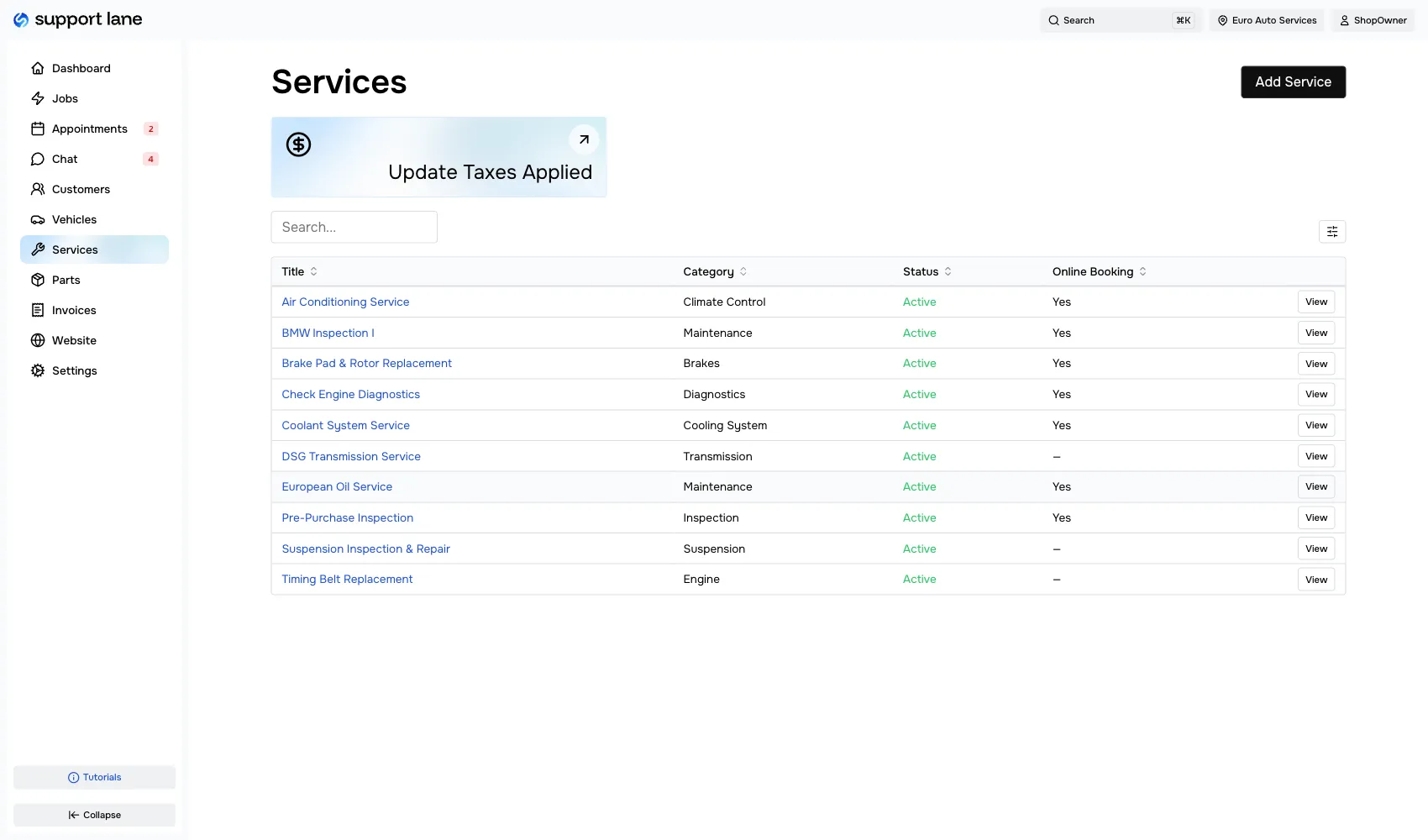
Task: Open the Euro Auto Services location selector
Action: pyautogui.click(x=1267, y=20)
